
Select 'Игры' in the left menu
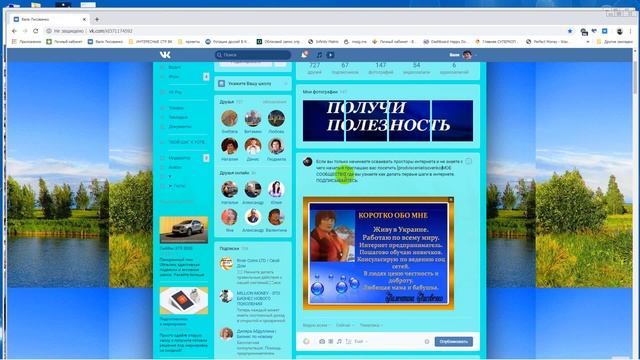coord(174,76)
